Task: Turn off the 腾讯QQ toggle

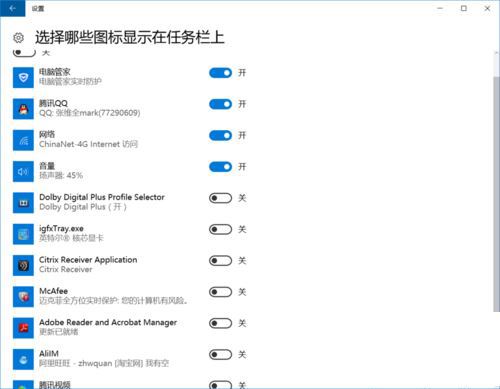Action: pos(220,104)
